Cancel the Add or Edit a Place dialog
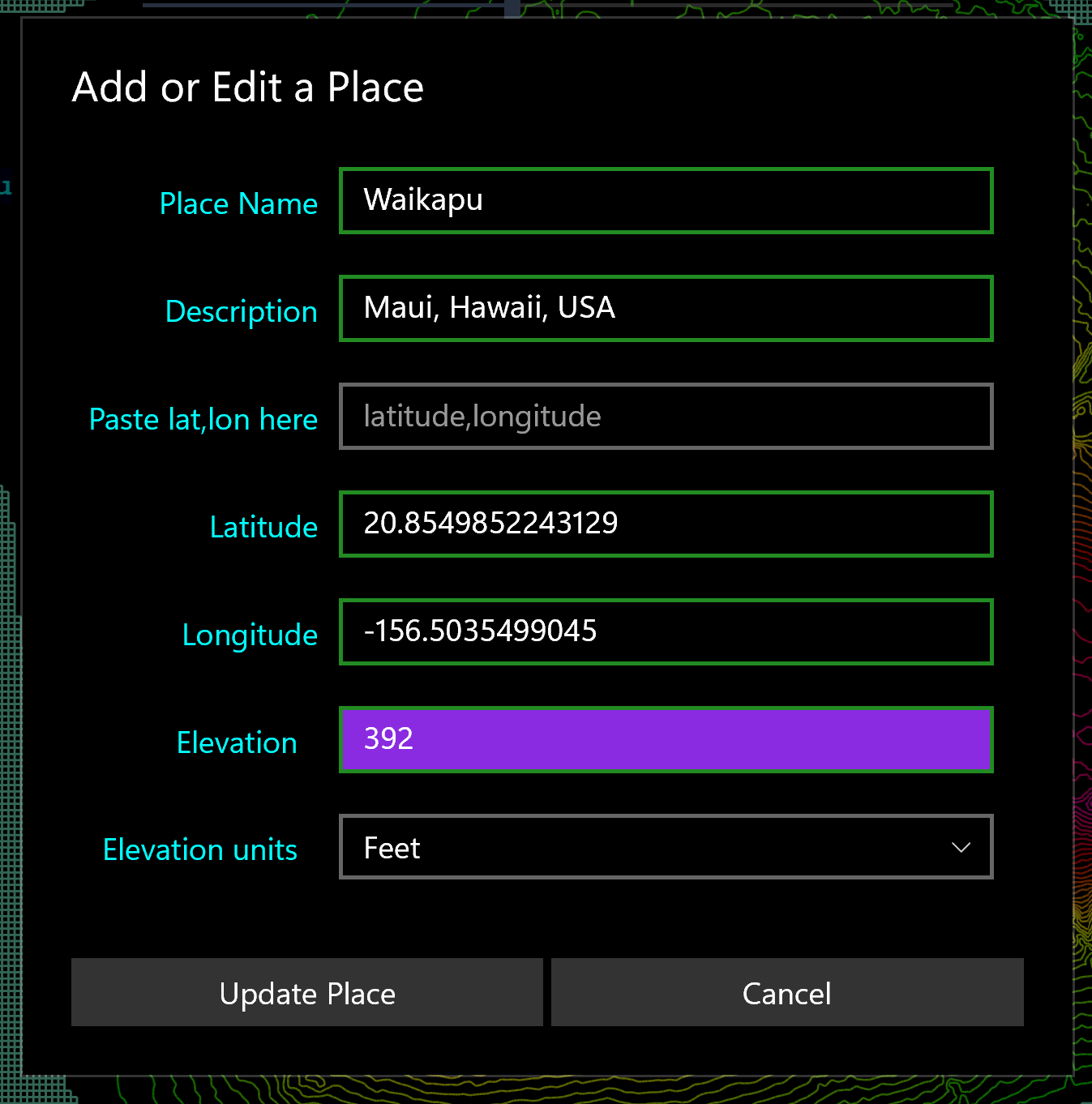Screen dimensions: 1092x1104 [787, 993]
